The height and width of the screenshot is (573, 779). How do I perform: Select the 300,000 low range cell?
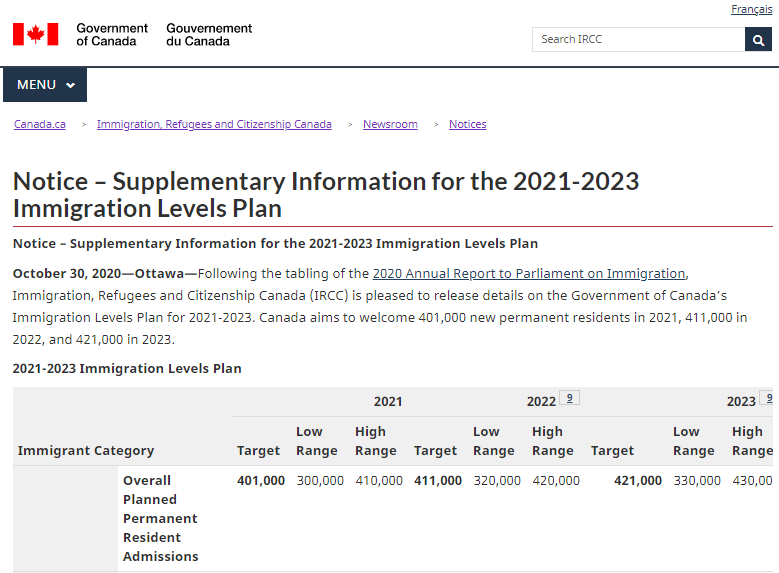click(x=320, y=481)
